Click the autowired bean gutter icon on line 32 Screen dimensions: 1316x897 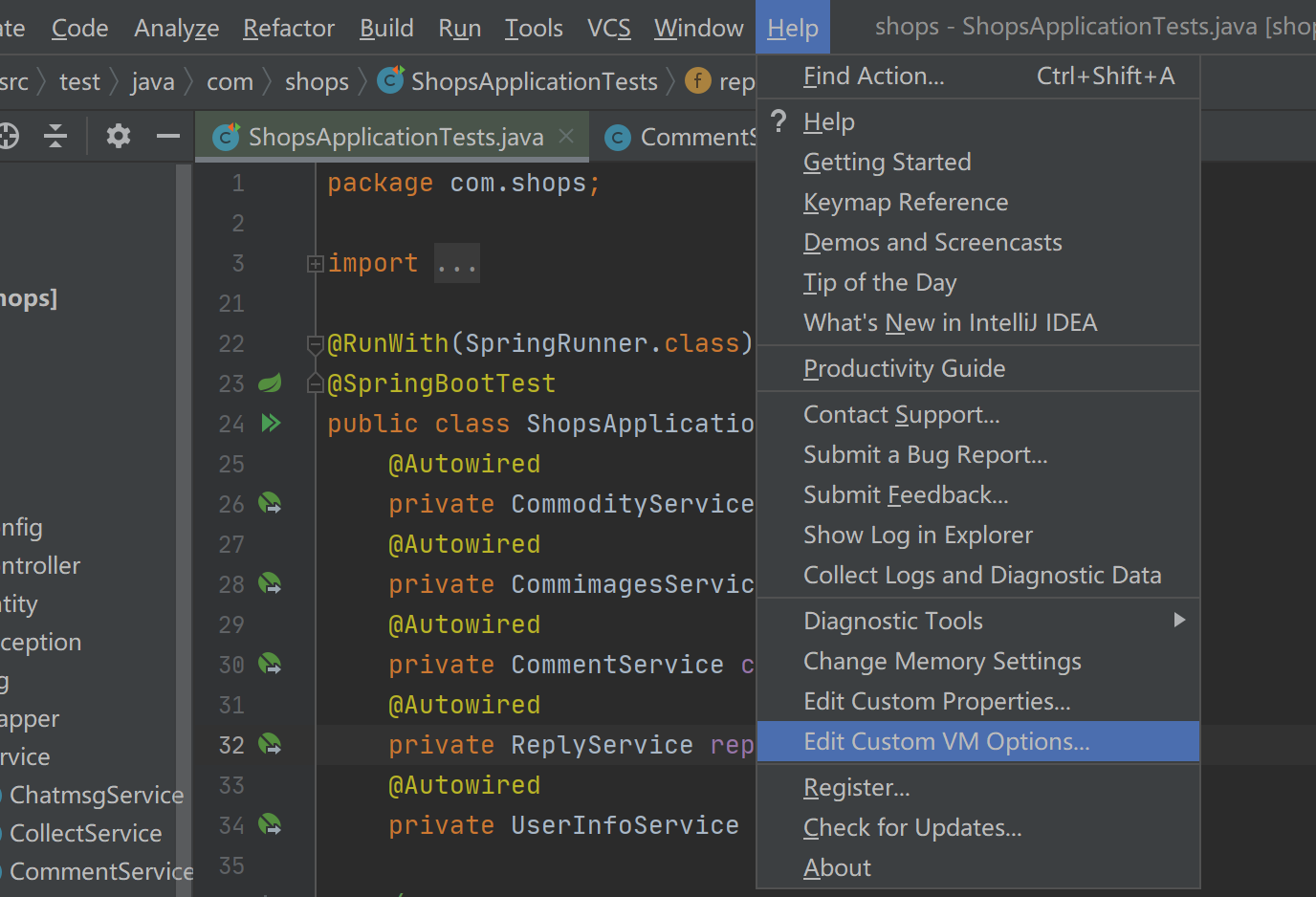point(271,744)
